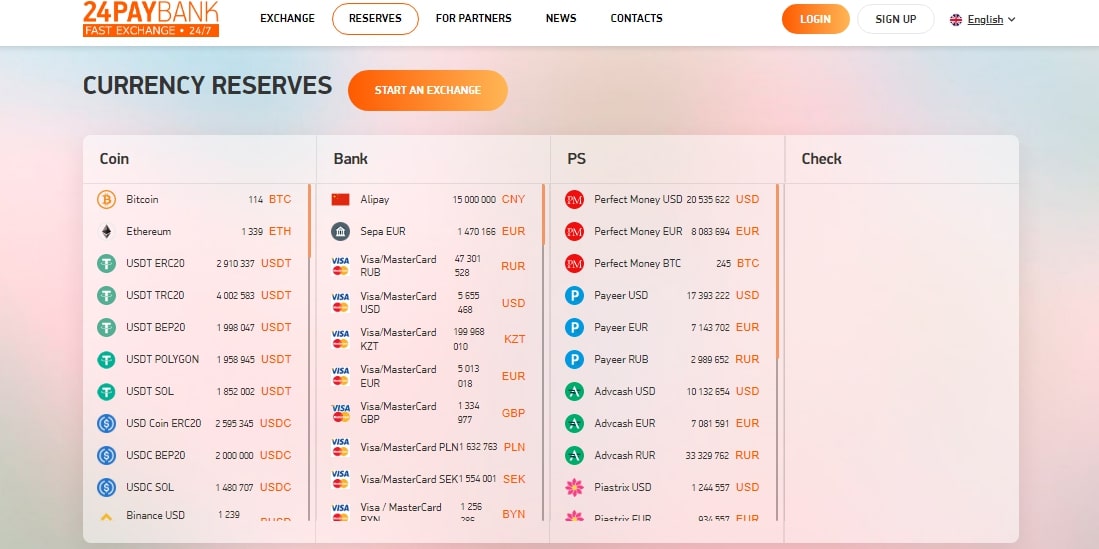
Task: Click the Bank column scrollbar
Action: tap(543, 215)
